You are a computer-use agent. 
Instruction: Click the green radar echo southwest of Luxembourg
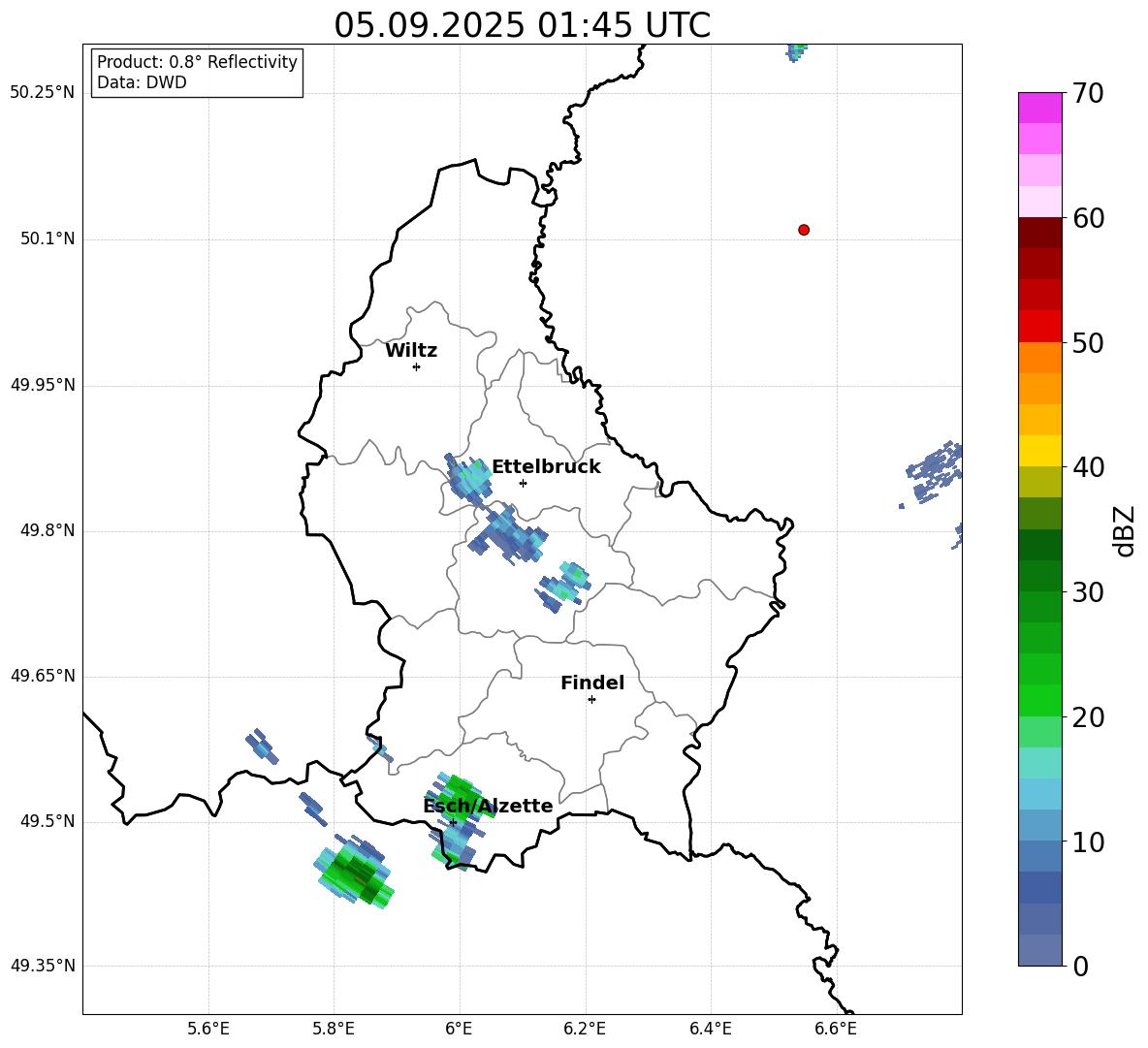[354, 871]
